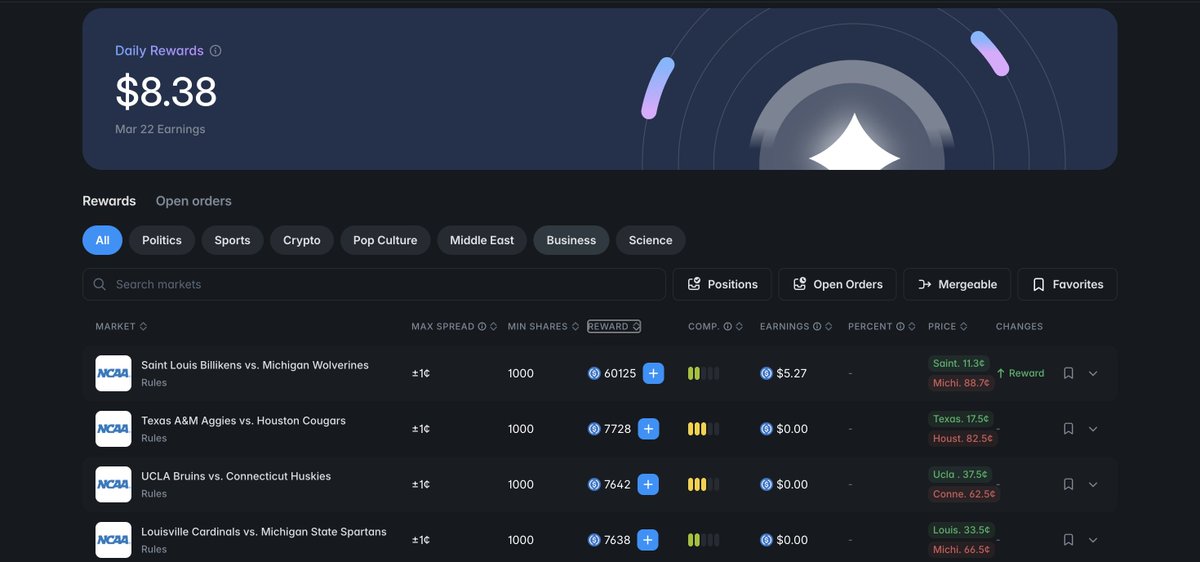The width and height of the screenshot is (1200, 562).
Task: Click the coin icon beside reward 60125
Action: pos(594,373)
